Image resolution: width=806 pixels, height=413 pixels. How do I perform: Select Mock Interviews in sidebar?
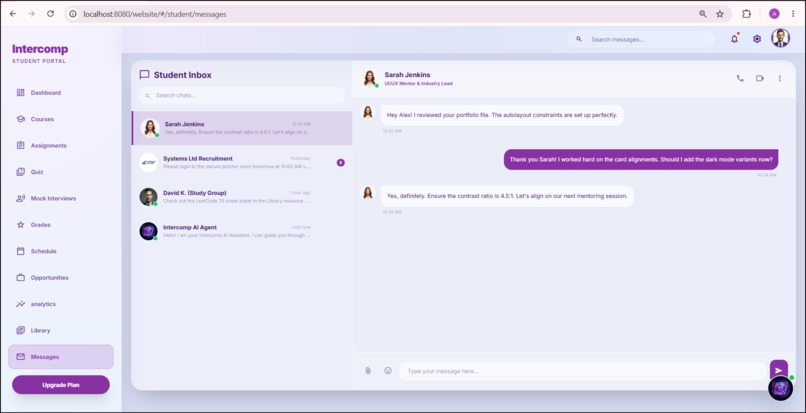(61, 198)
